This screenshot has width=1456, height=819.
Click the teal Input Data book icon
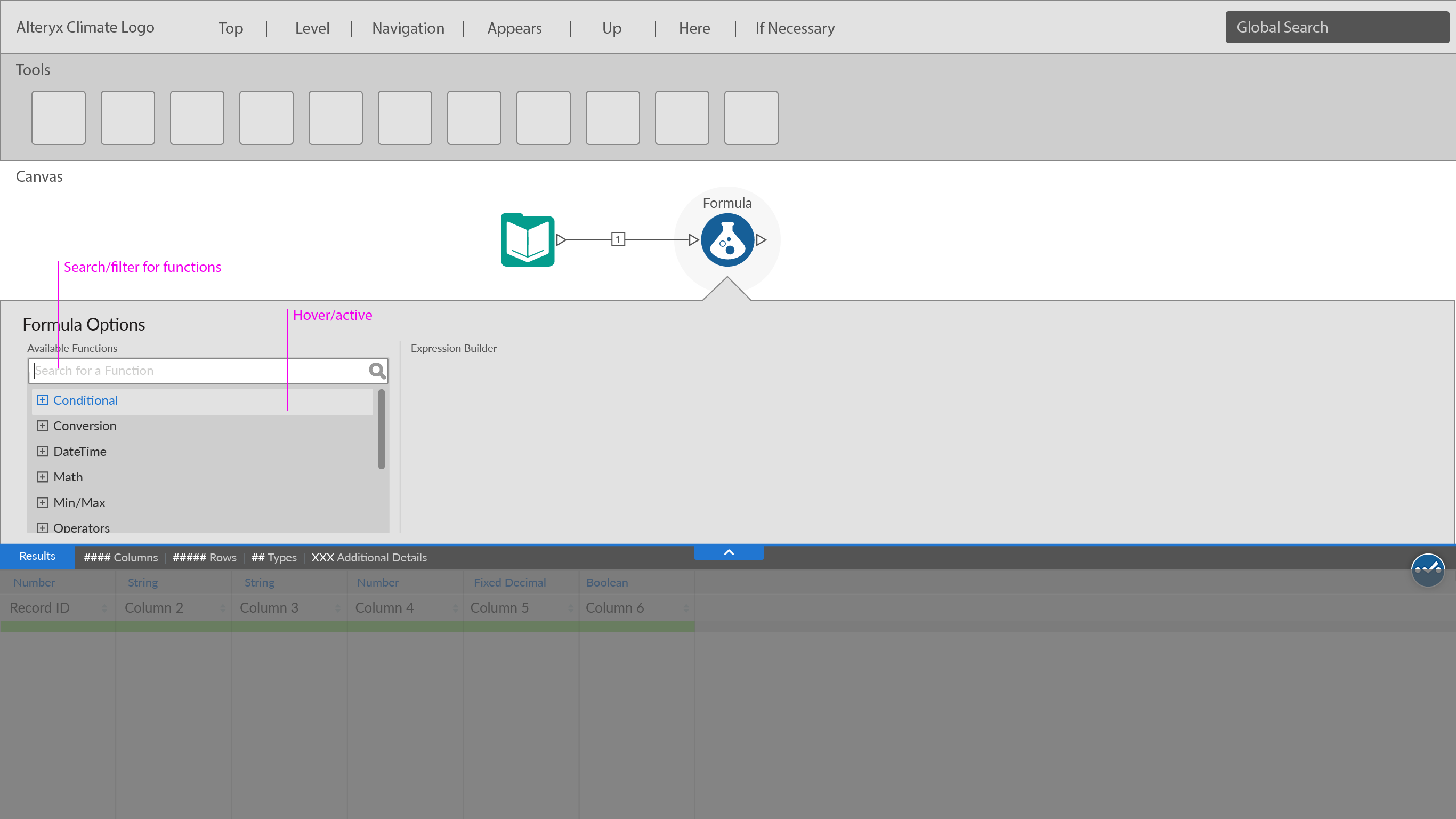528,240
